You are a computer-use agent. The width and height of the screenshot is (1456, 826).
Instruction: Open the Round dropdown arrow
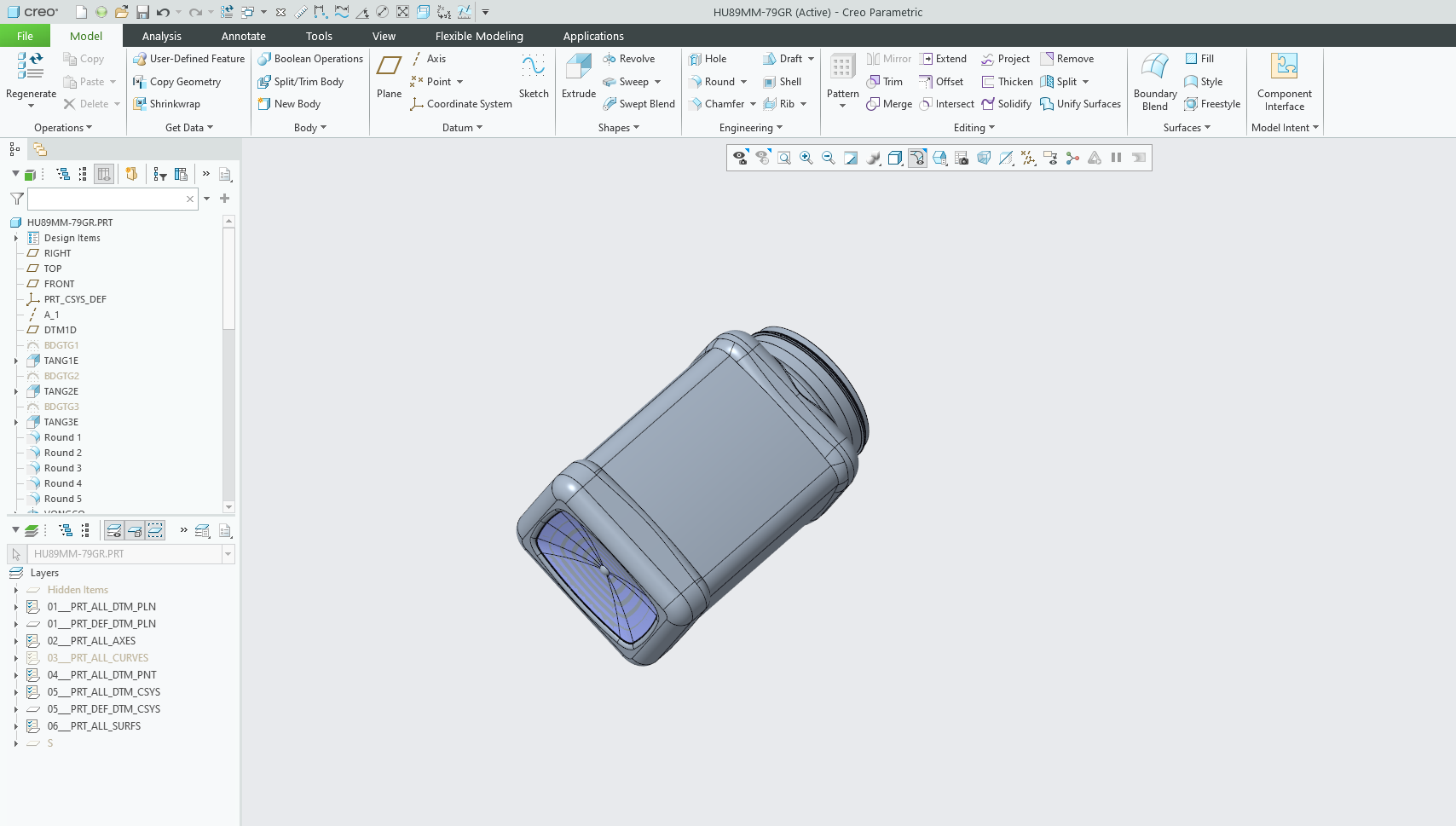pyautogui.click(x=744, y=82)
